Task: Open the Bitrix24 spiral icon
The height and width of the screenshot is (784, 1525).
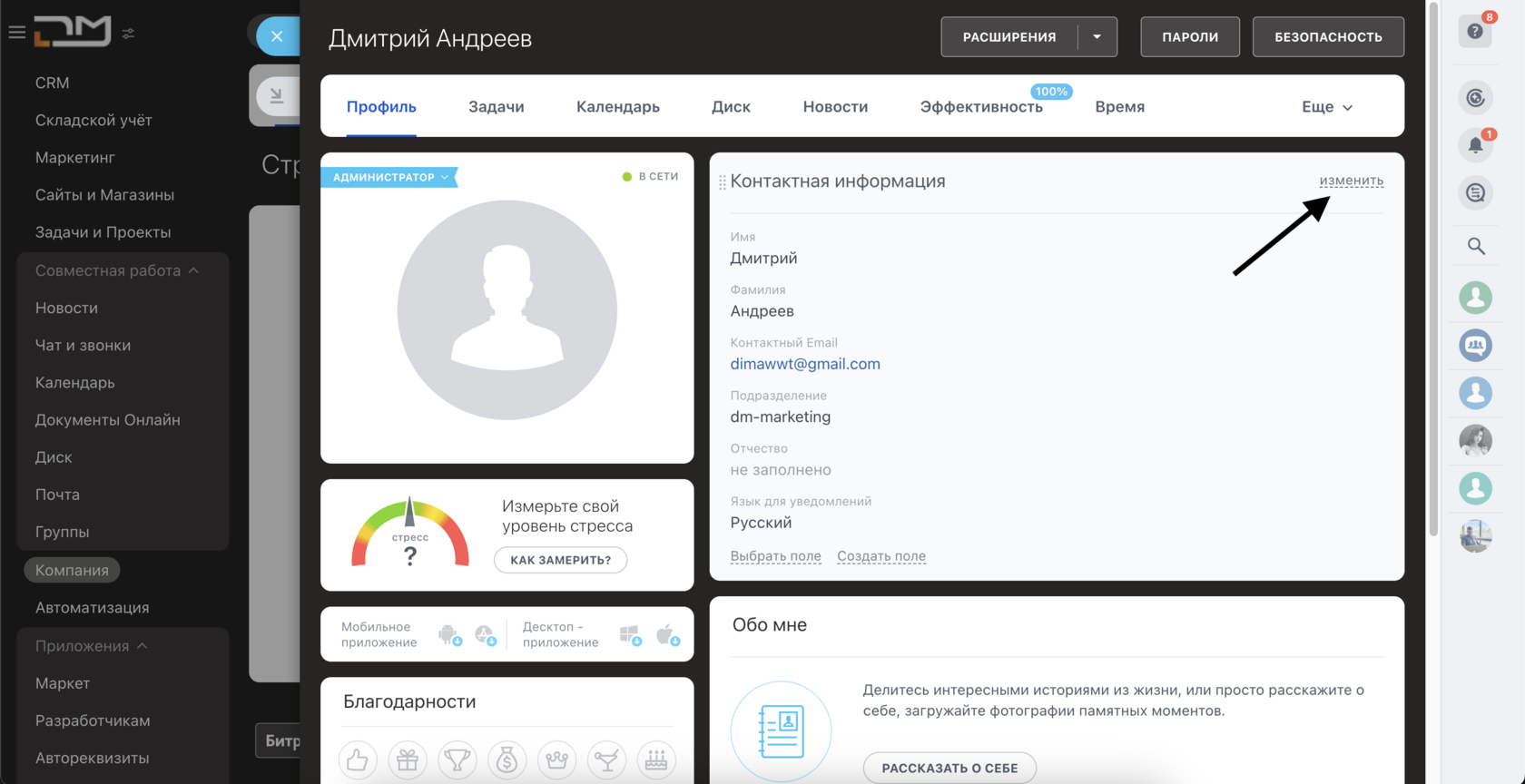Action: [1475, 98]
